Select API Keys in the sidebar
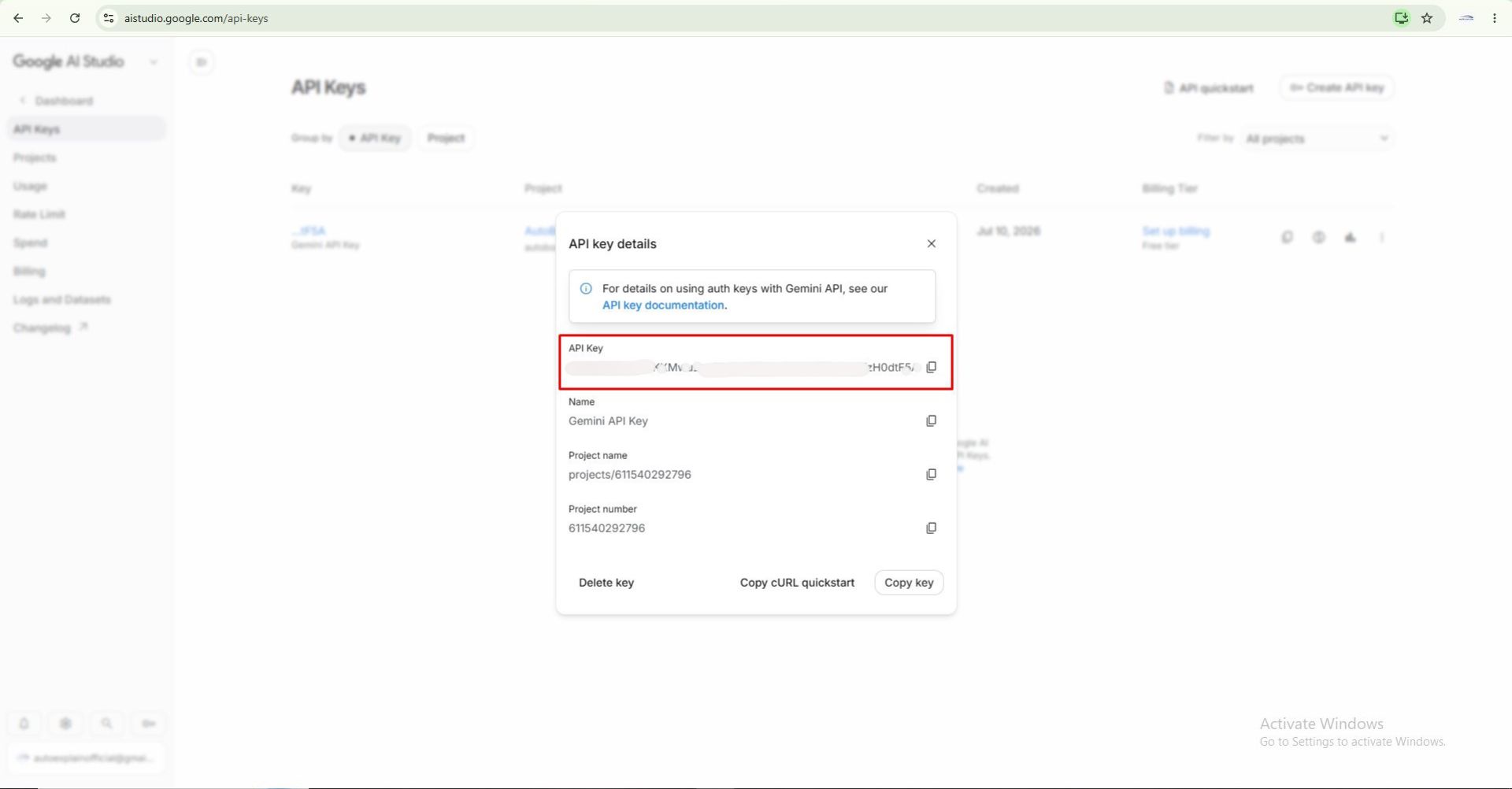 [87, 129]
